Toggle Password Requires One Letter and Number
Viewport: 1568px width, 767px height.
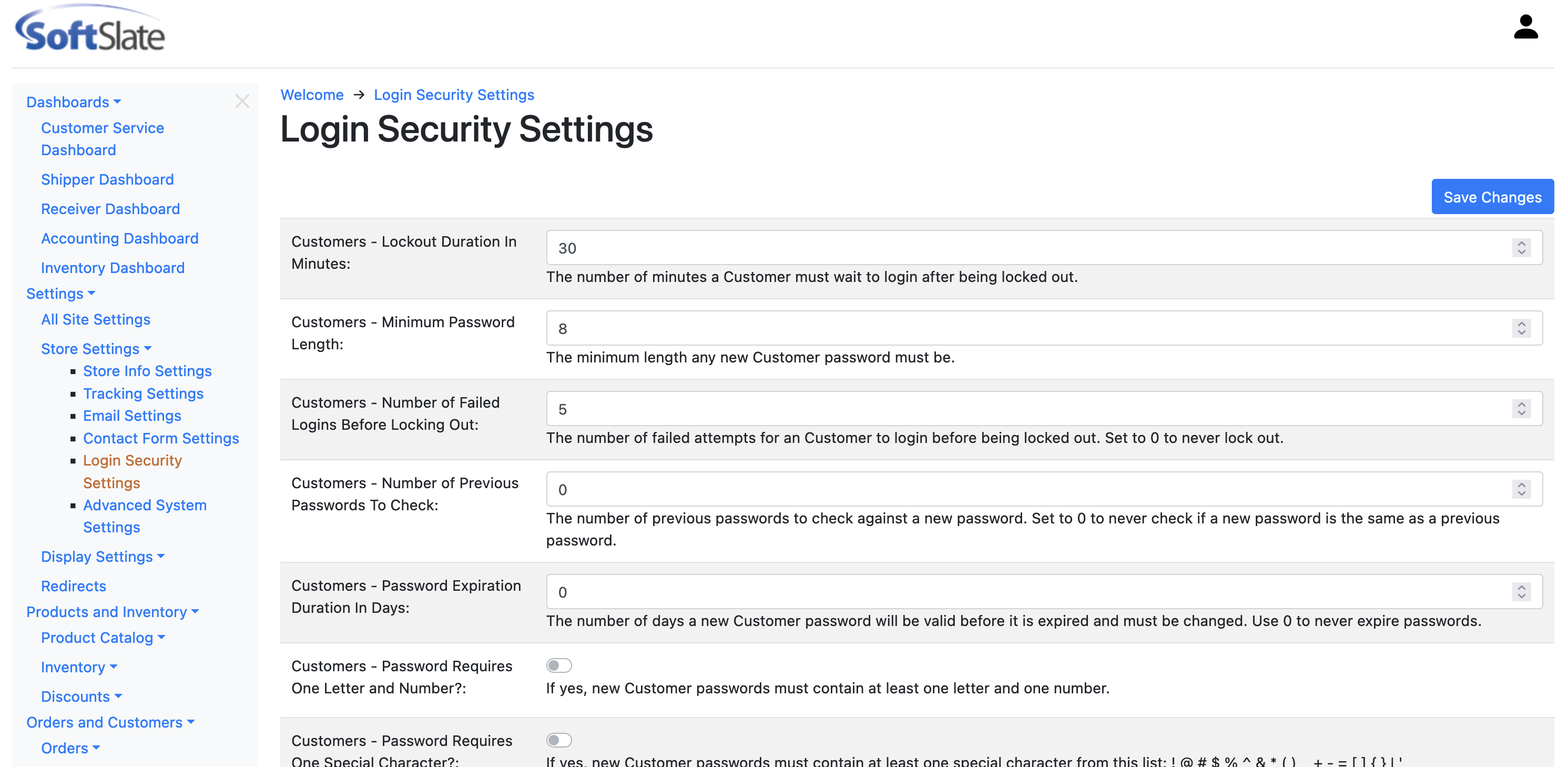pyautogui.click(x=559, y=665)
